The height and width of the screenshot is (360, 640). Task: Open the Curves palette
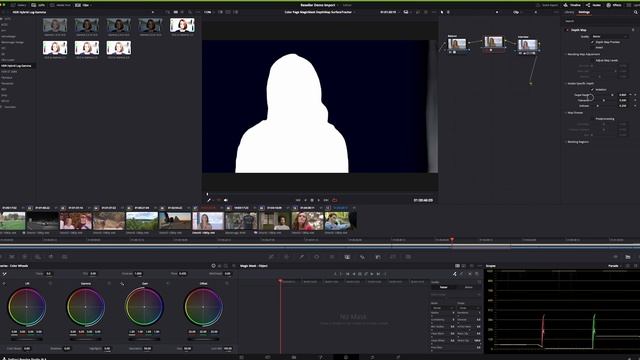pos(271,257)
